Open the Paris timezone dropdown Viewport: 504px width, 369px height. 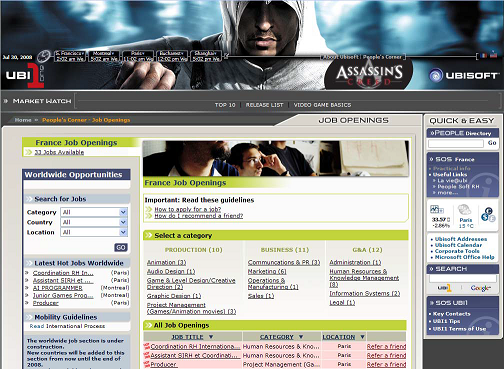[138, 53]
